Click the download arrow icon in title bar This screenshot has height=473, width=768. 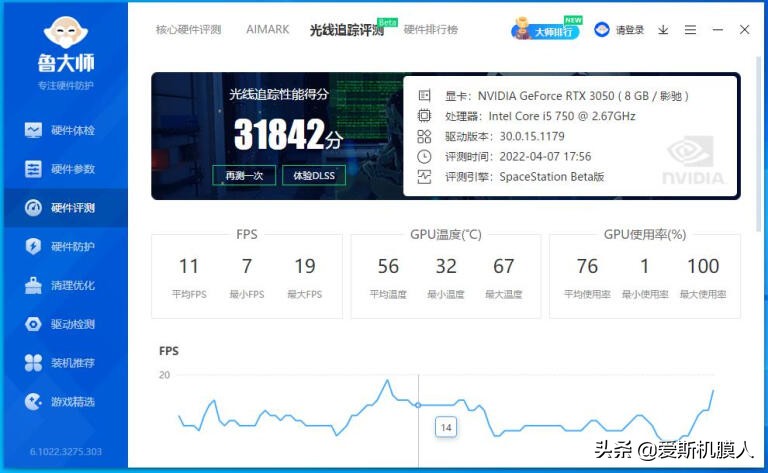pyautogui.click(x=663, y=30)
